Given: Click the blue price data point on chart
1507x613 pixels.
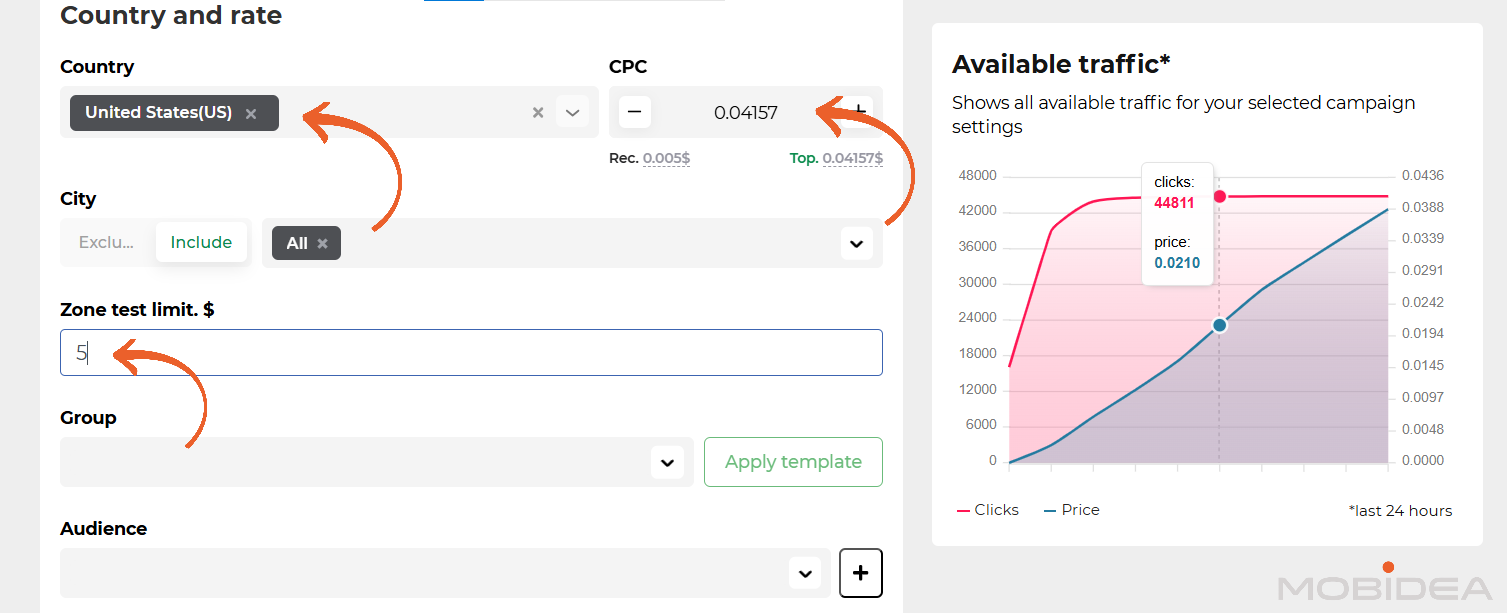Looking at the screenshot, I should click(1219, 325).
